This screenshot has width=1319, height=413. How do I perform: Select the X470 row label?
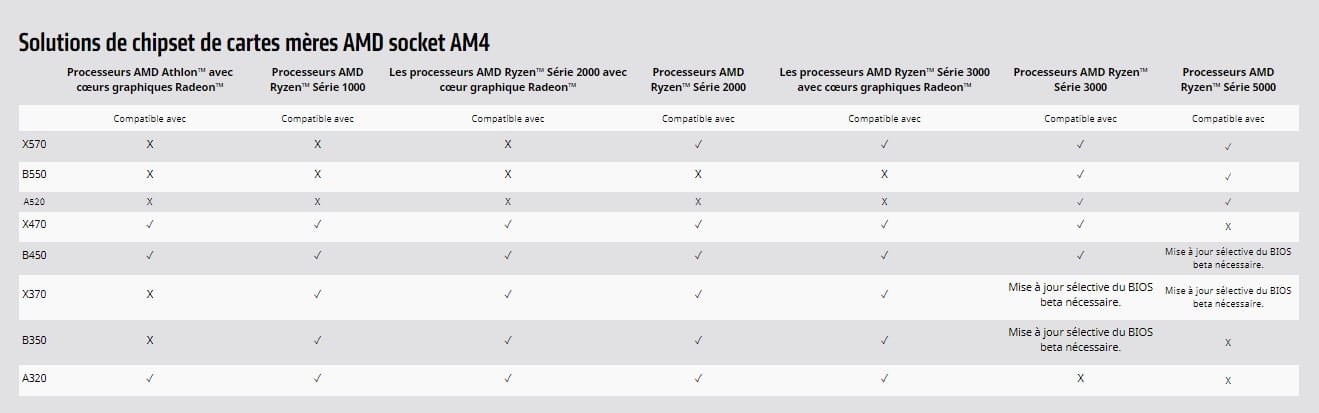(33, 225)
